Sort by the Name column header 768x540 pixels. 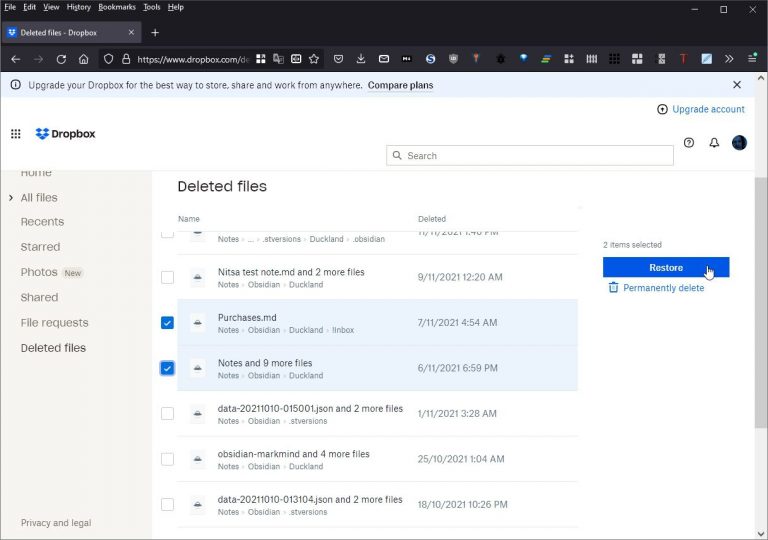(189, 219)
